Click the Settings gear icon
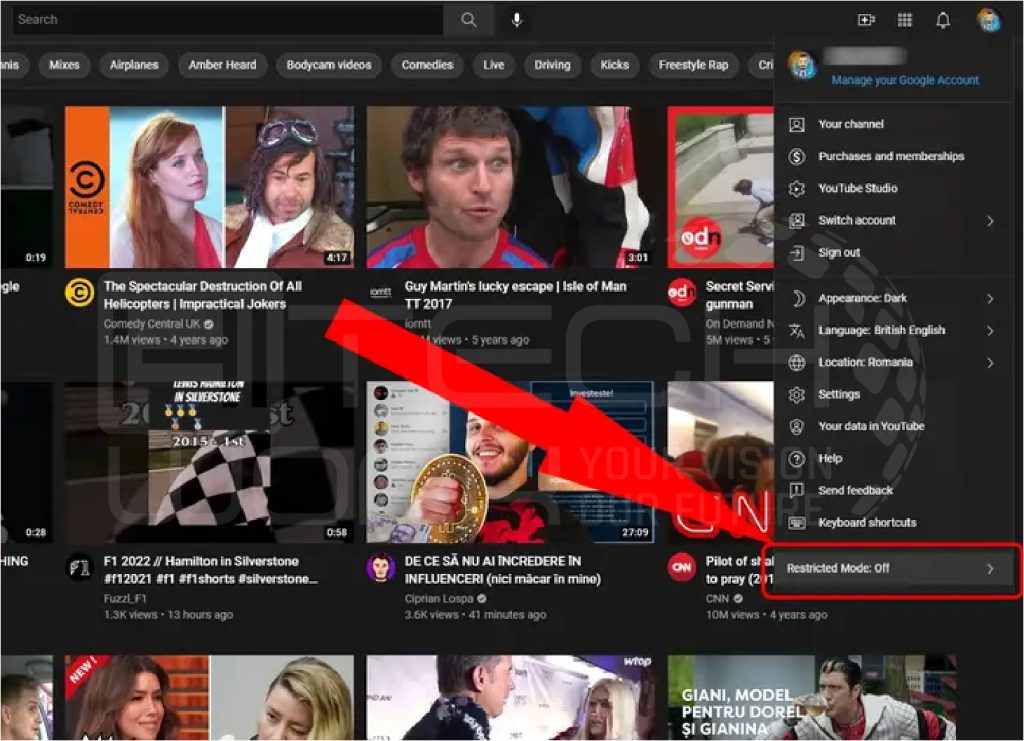The image size is (1024, 741). click(x=797, y=394)
